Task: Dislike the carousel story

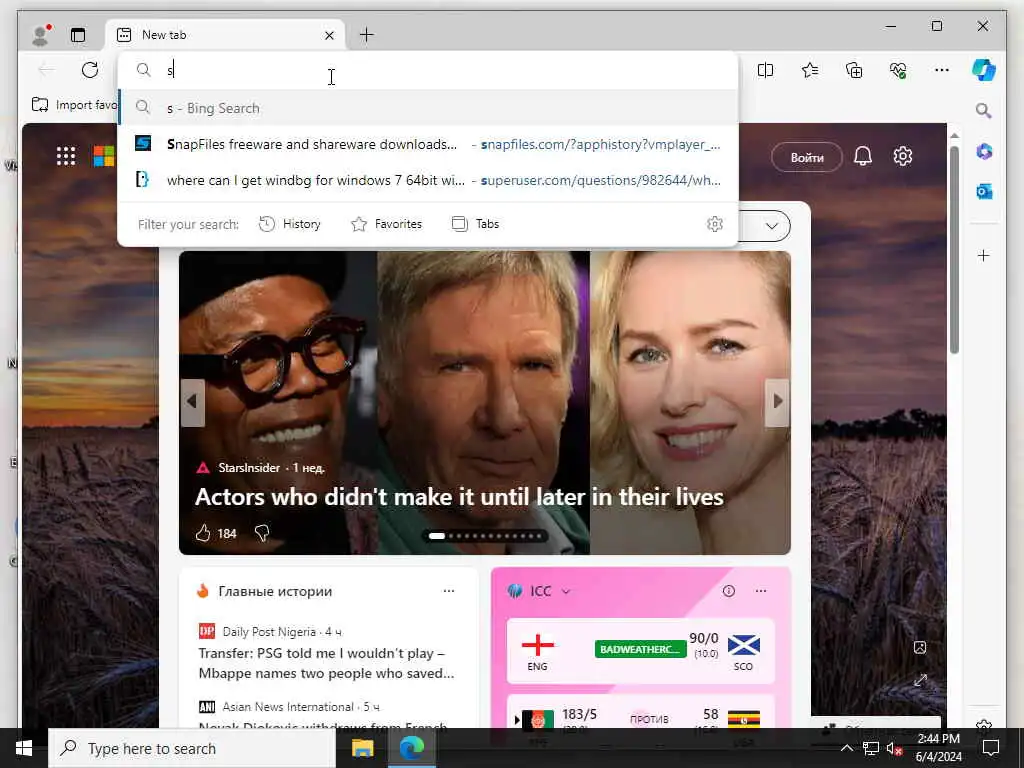Action: [262, 534]
